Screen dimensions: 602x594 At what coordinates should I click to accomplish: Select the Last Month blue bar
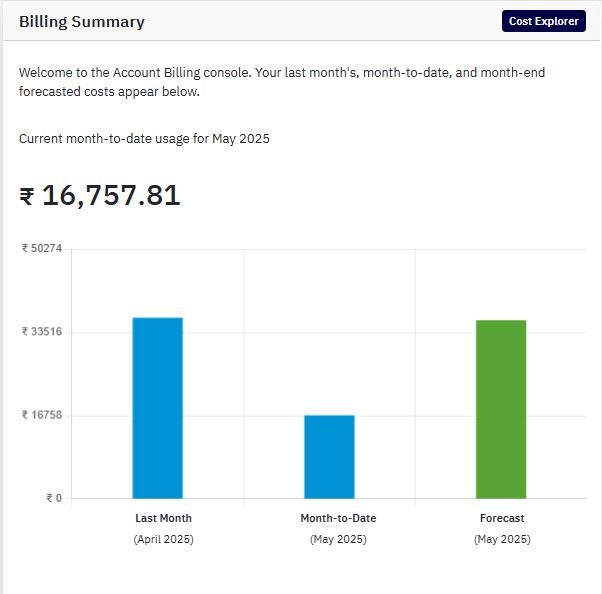(x=158, y=408)
